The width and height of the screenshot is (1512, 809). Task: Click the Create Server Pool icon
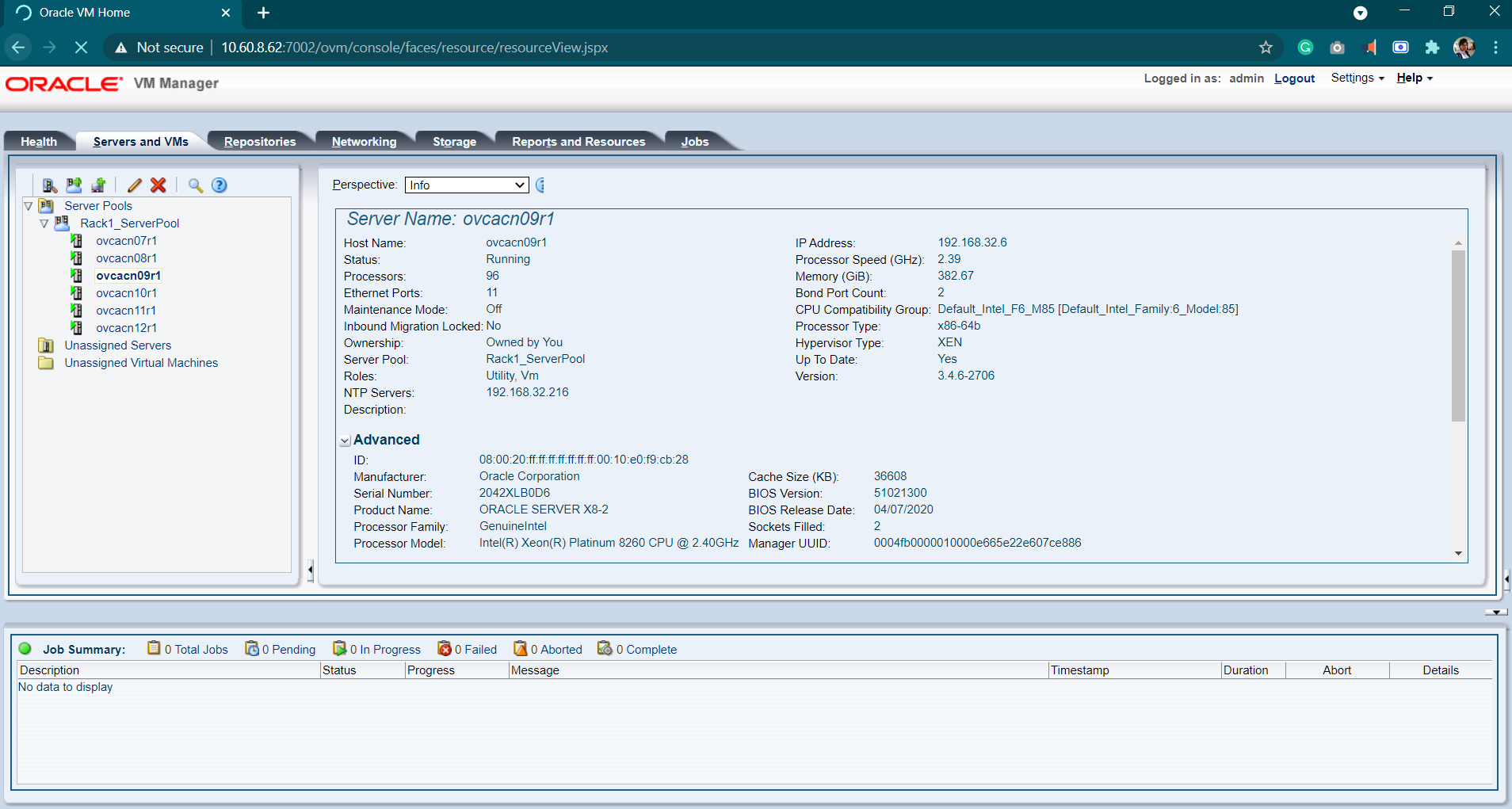pos(74,185)
